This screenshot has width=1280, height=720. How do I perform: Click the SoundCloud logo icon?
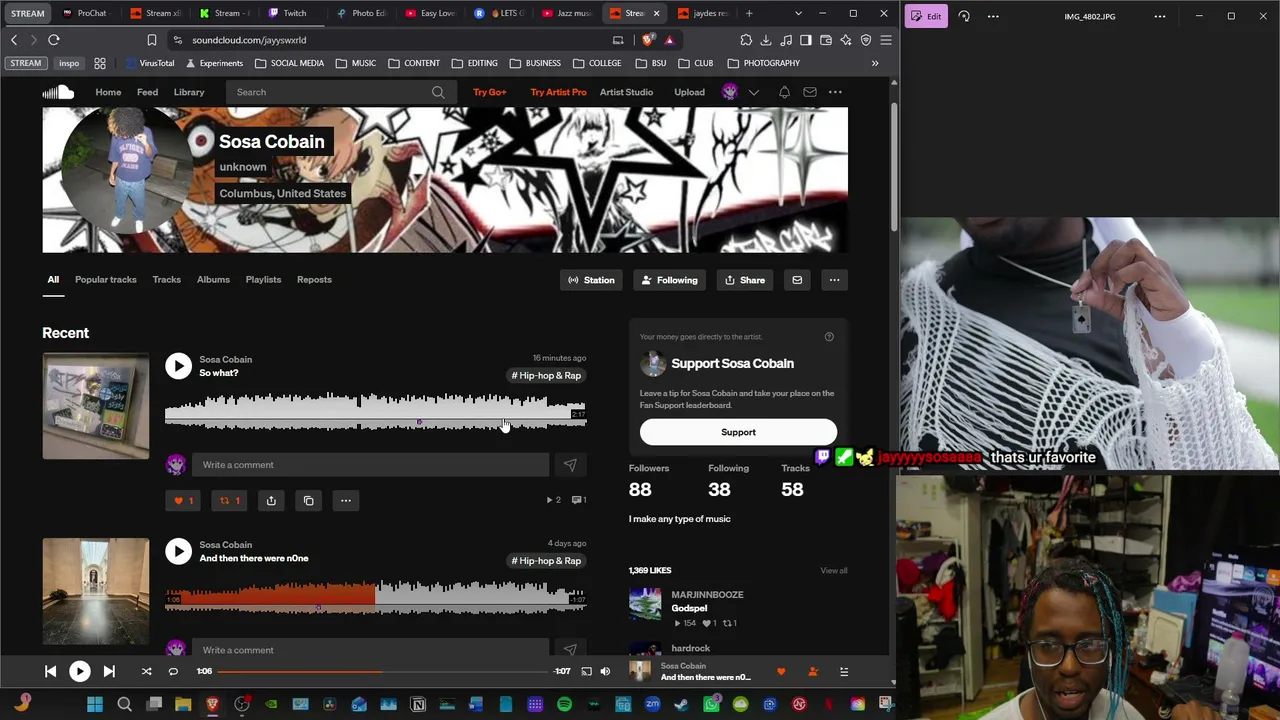tap(58, 92)
